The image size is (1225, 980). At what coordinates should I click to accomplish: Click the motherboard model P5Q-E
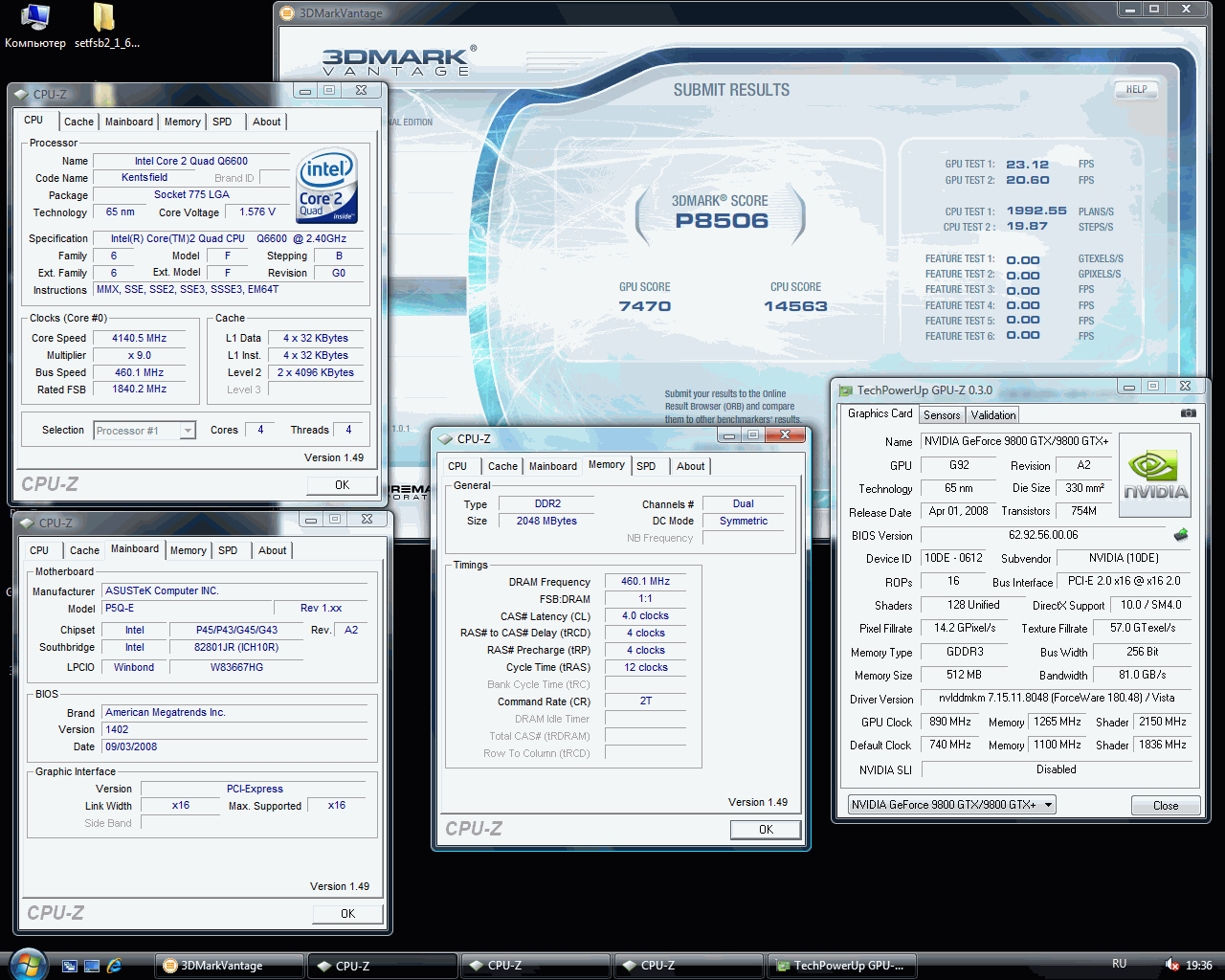(187, 608)
